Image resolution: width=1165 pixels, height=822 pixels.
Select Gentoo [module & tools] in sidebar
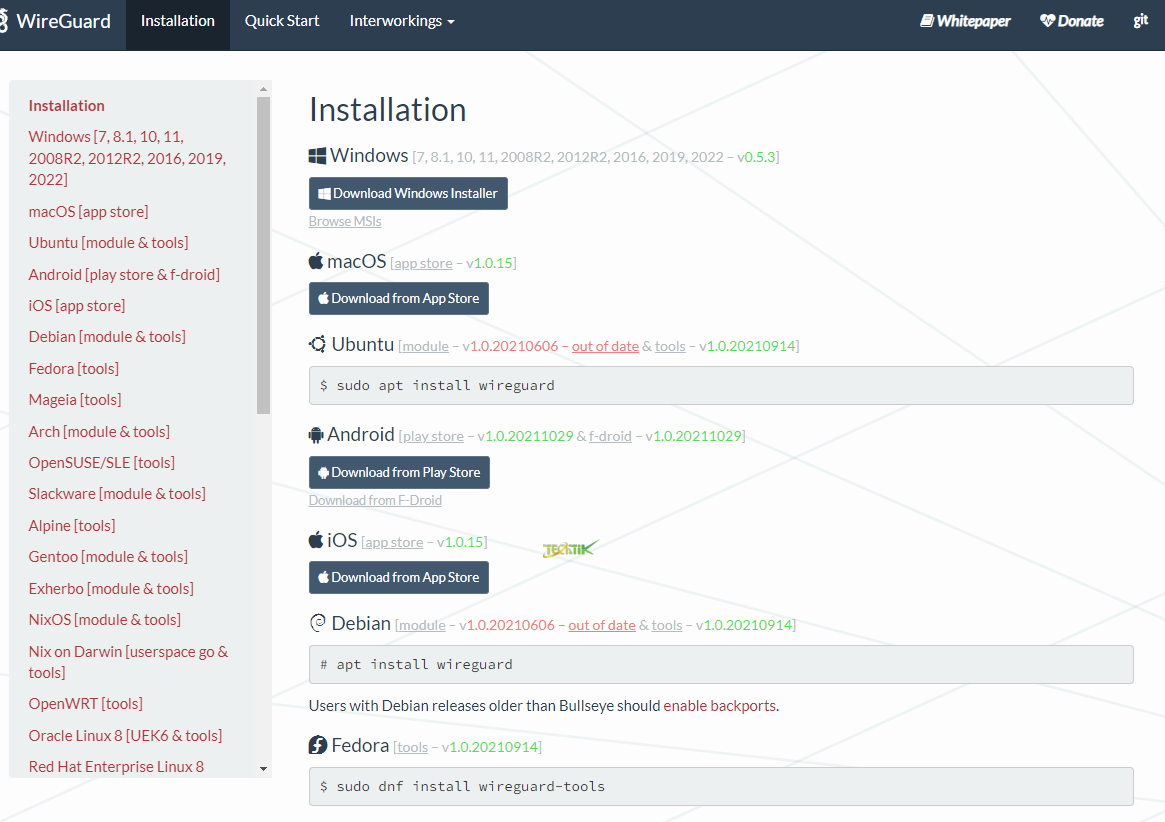point(108,557)
